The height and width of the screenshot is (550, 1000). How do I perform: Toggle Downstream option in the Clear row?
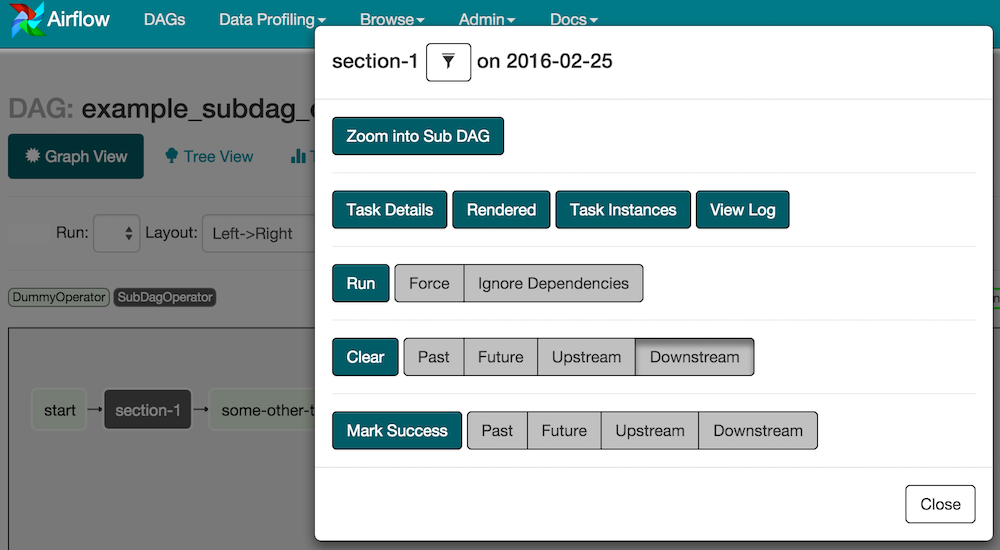(694, 357)
